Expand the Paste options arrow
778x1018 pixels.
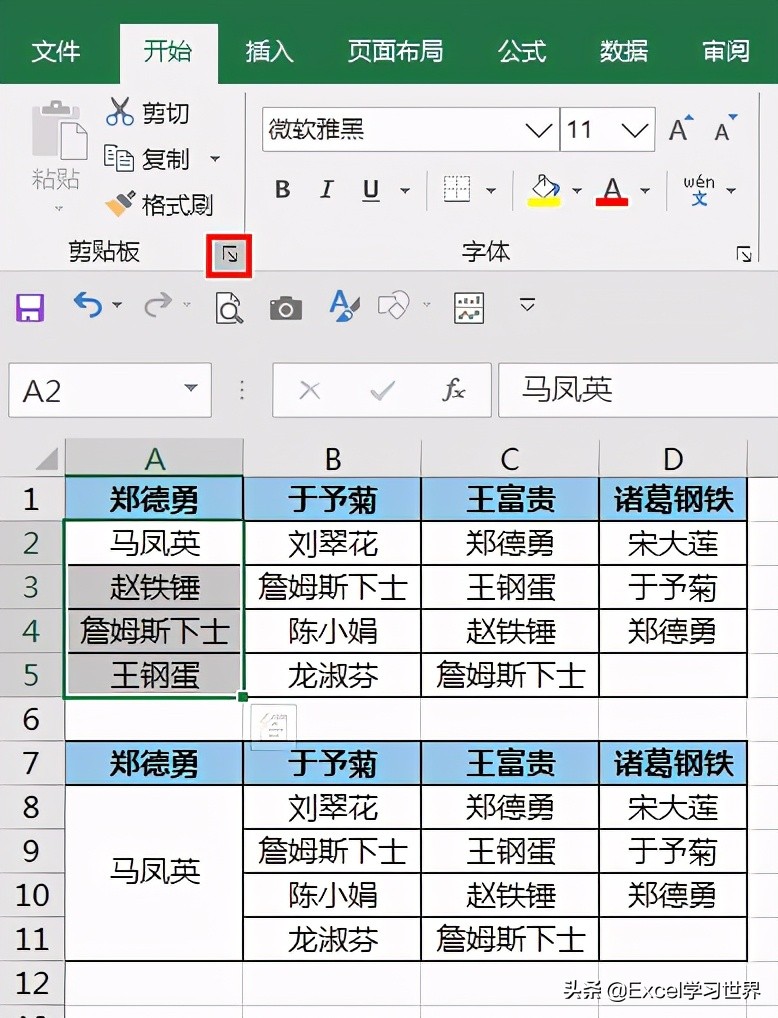[x=58, y=209]
